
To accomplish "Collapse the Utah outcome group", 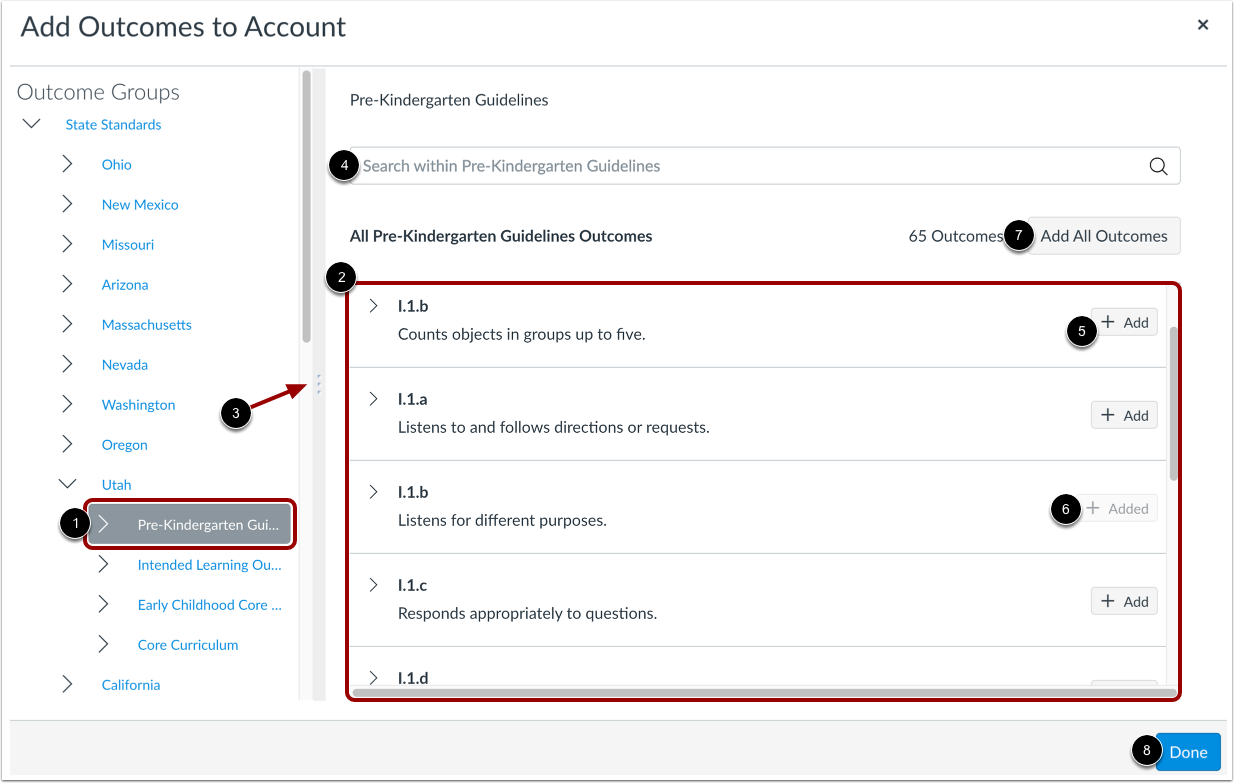I will coord(67,484).
